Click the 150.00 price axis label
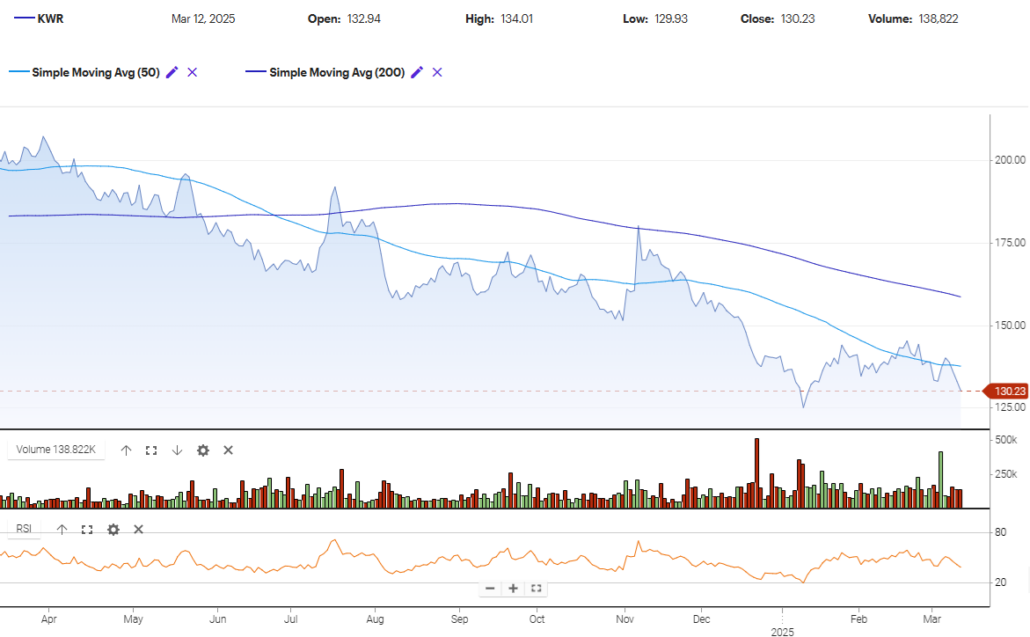 point(1010,326)
